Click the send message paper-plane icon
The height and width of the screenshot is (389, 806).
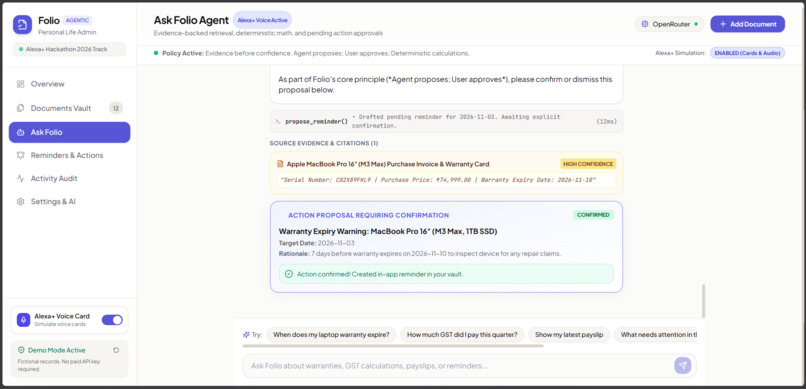click(683, 365)
